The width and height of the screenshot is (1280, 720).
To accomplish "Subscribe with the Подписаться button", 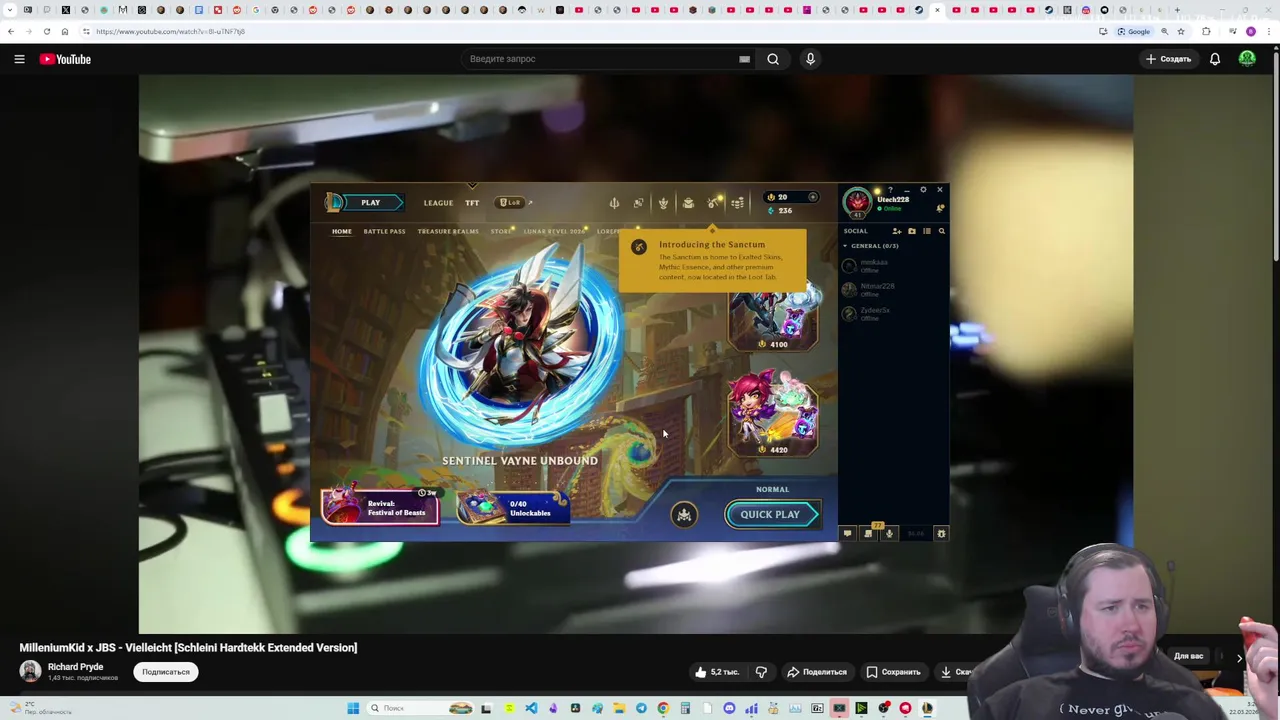I will pyautogui.click(x=166, y=672).
